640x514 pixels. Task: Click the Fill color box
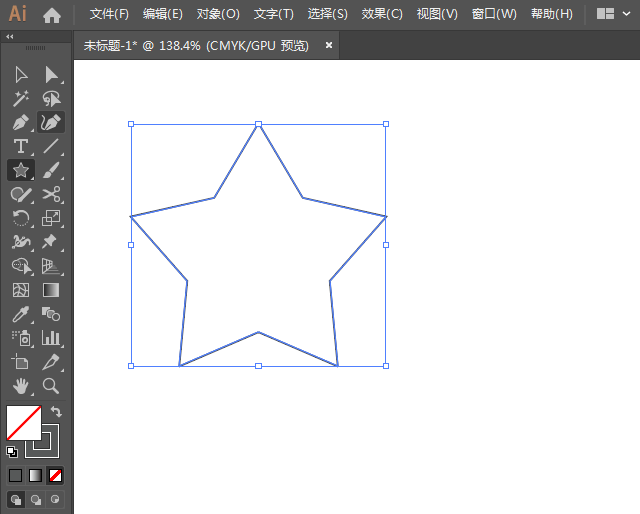pos(23,423)
